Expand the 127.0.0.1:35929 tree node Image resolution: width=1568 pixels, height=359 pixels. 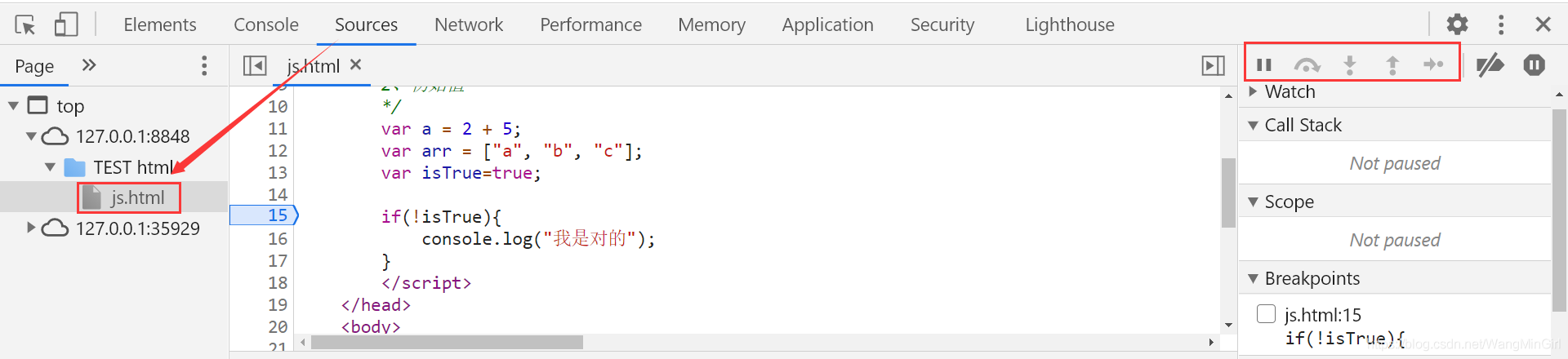[x=31, y=228]
